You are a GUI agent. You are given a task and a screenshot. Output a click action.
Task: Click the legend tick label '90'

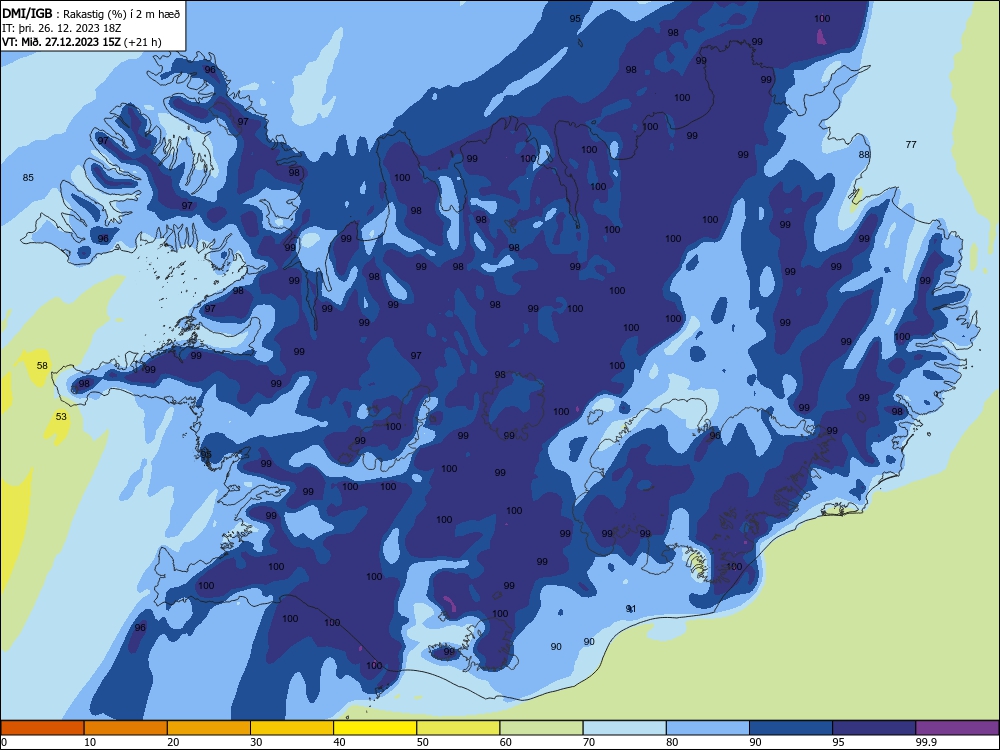[x=755, y=742]
